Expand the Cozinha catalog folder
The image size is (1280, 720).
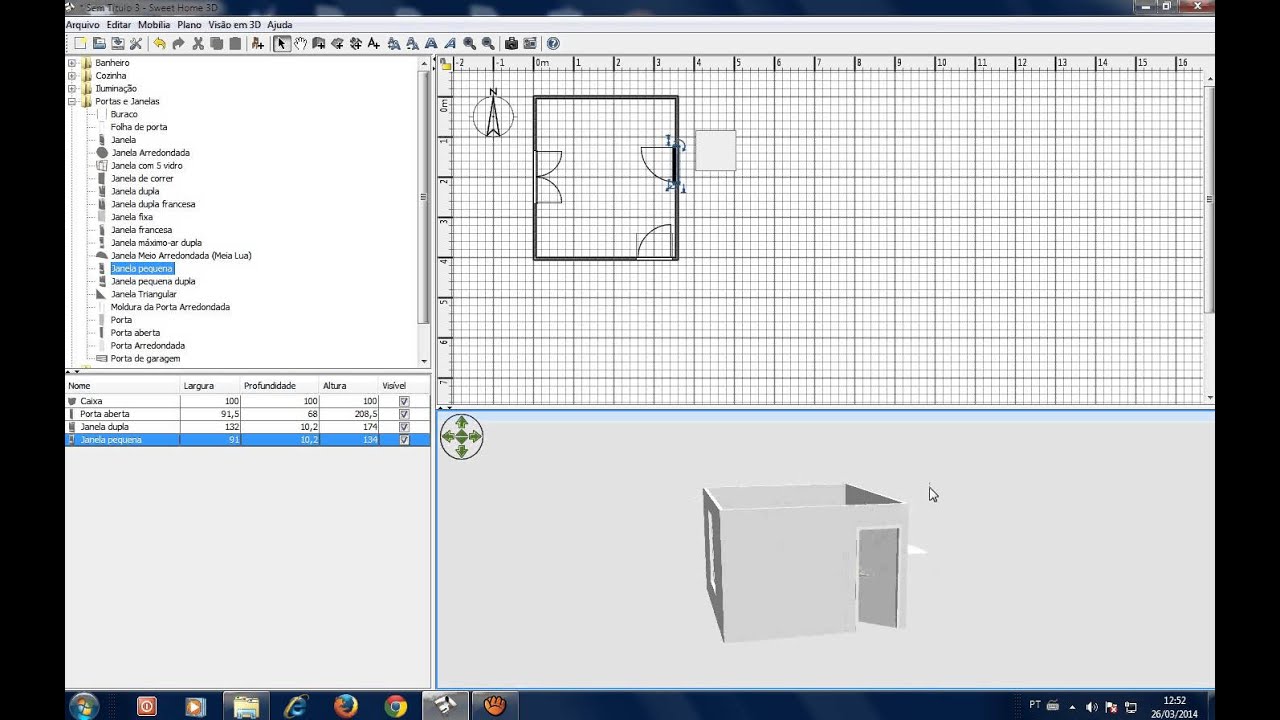(72, 76)
